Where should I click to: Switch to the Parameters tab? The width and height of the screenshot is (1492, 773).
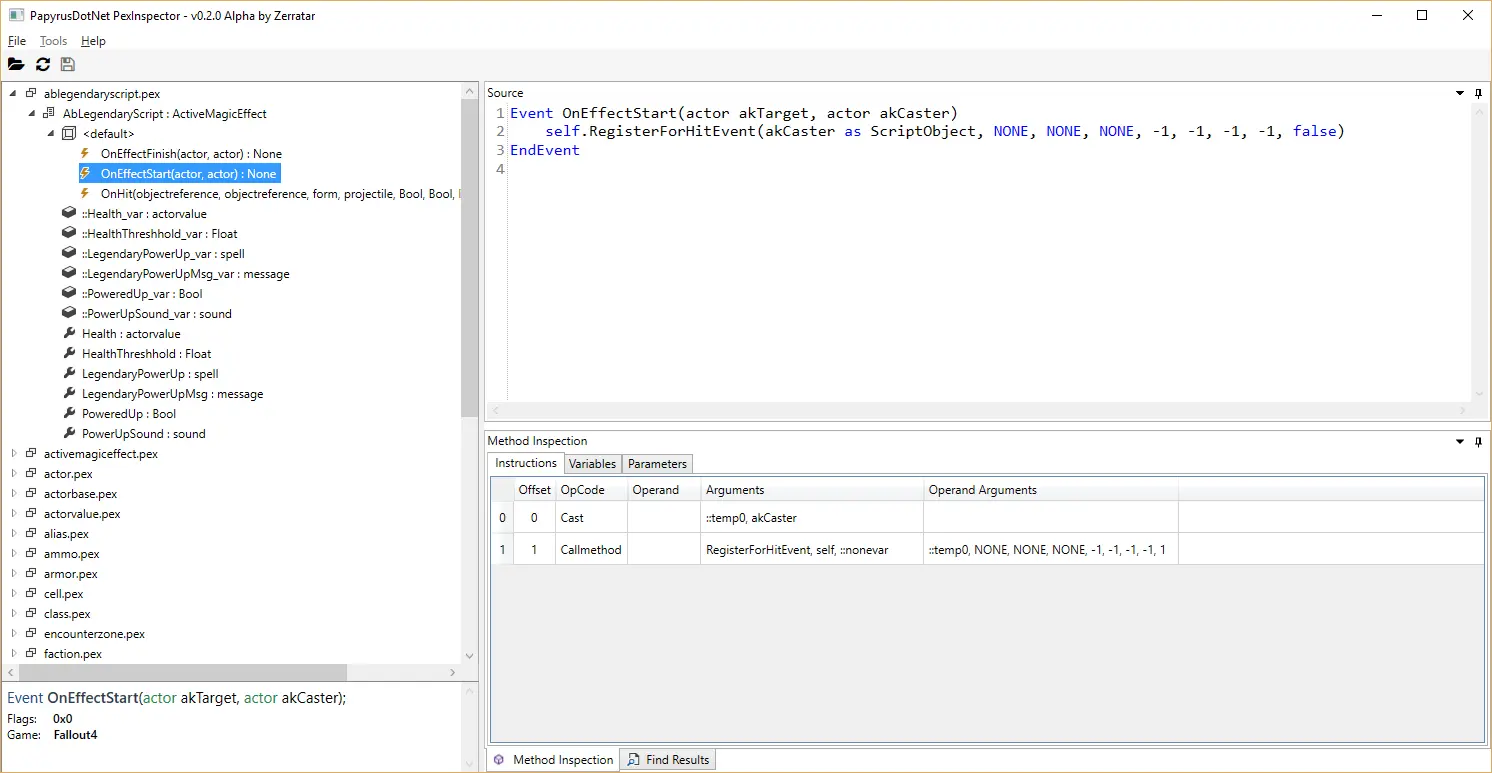tap(657, 464)
